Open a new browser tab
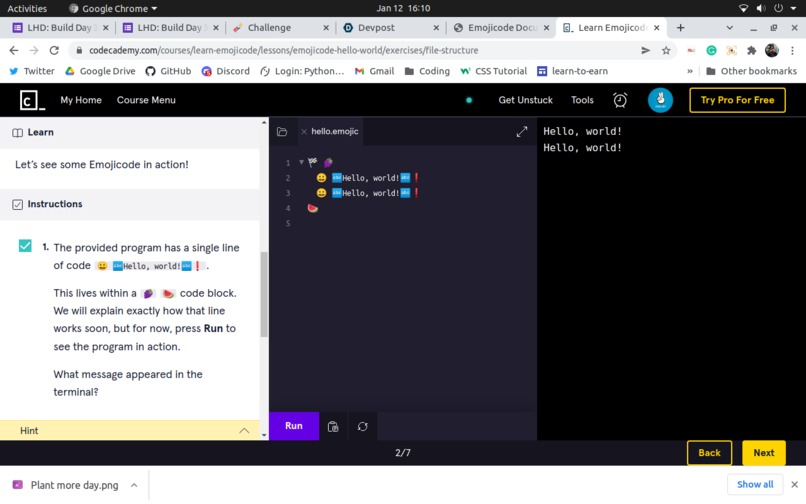The image size is (806, 504). point(681,28)
